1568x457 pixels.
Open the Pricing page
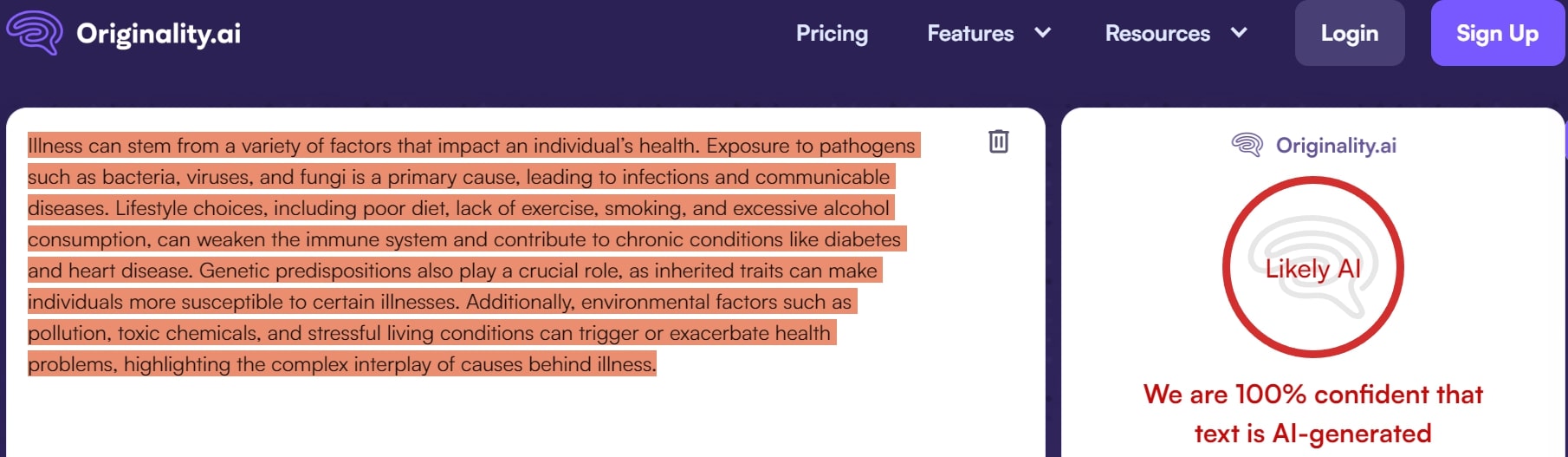(x=832, y=33)
